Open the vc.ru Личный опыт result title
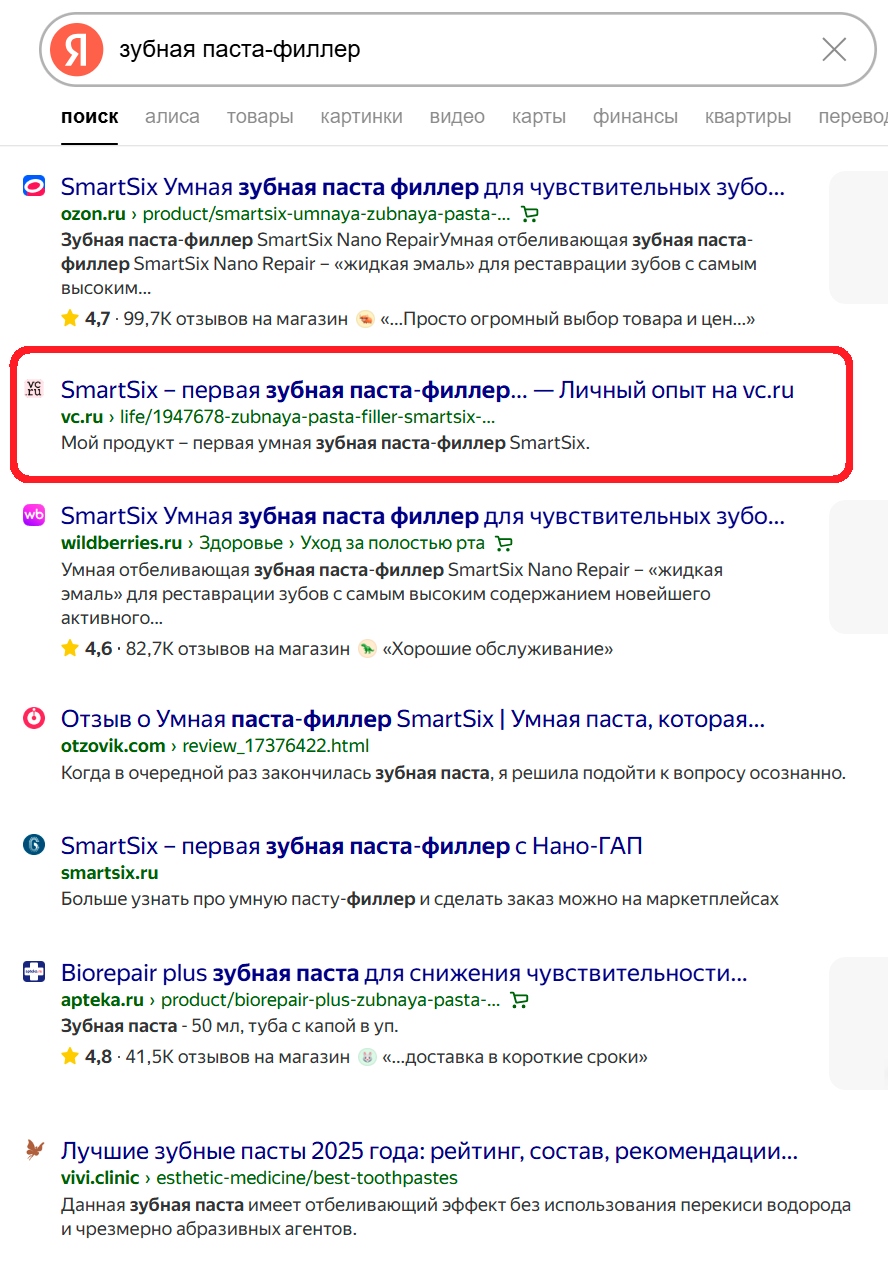Viewport: 888px width, 1278px height. [x=428, y=390]
